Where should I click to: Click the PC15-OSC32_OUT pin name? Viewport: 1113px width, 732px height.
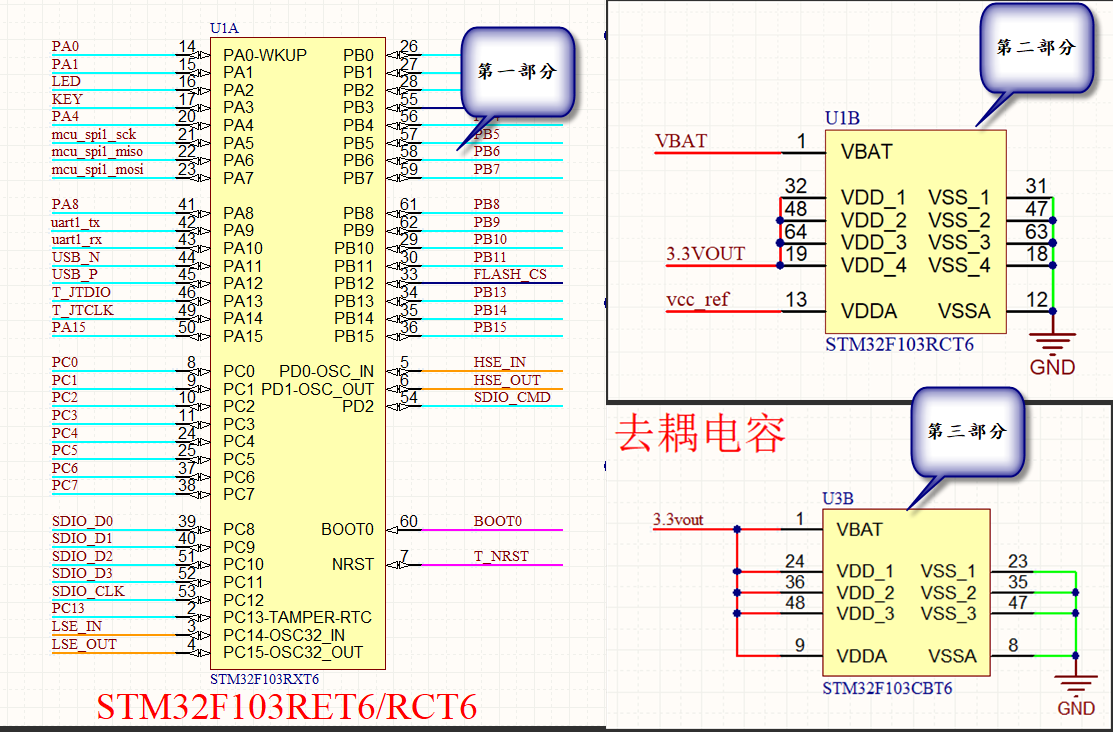(x=293, y=652)
